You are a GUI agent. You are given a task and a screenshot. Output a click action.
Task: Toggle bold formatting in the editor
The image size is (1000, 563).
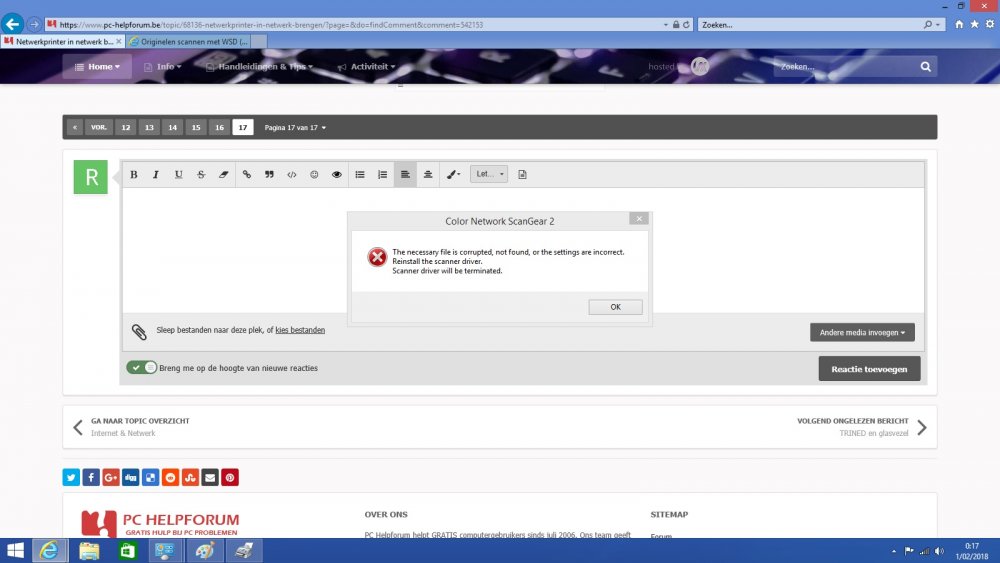coord(134,175)
